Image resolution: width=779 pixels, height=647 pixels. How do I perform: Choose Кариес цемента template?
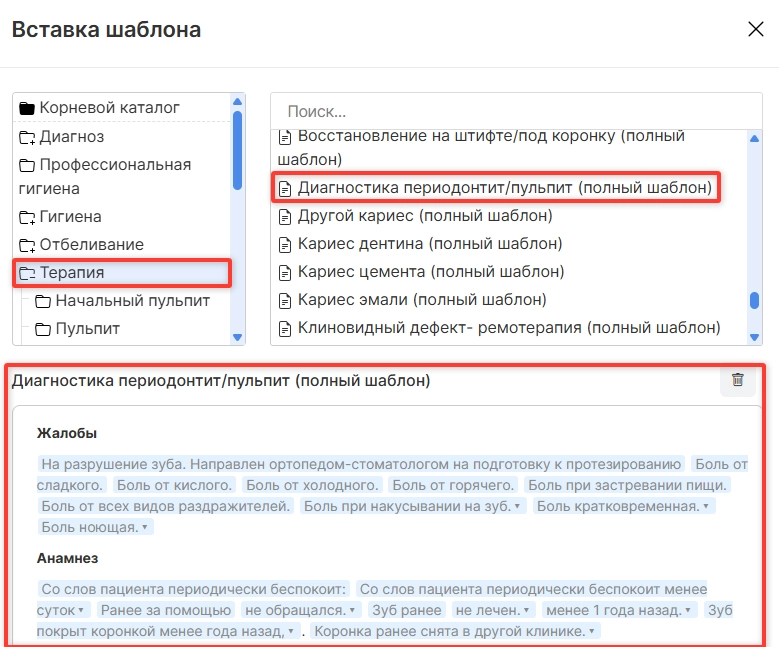(430, 272)
